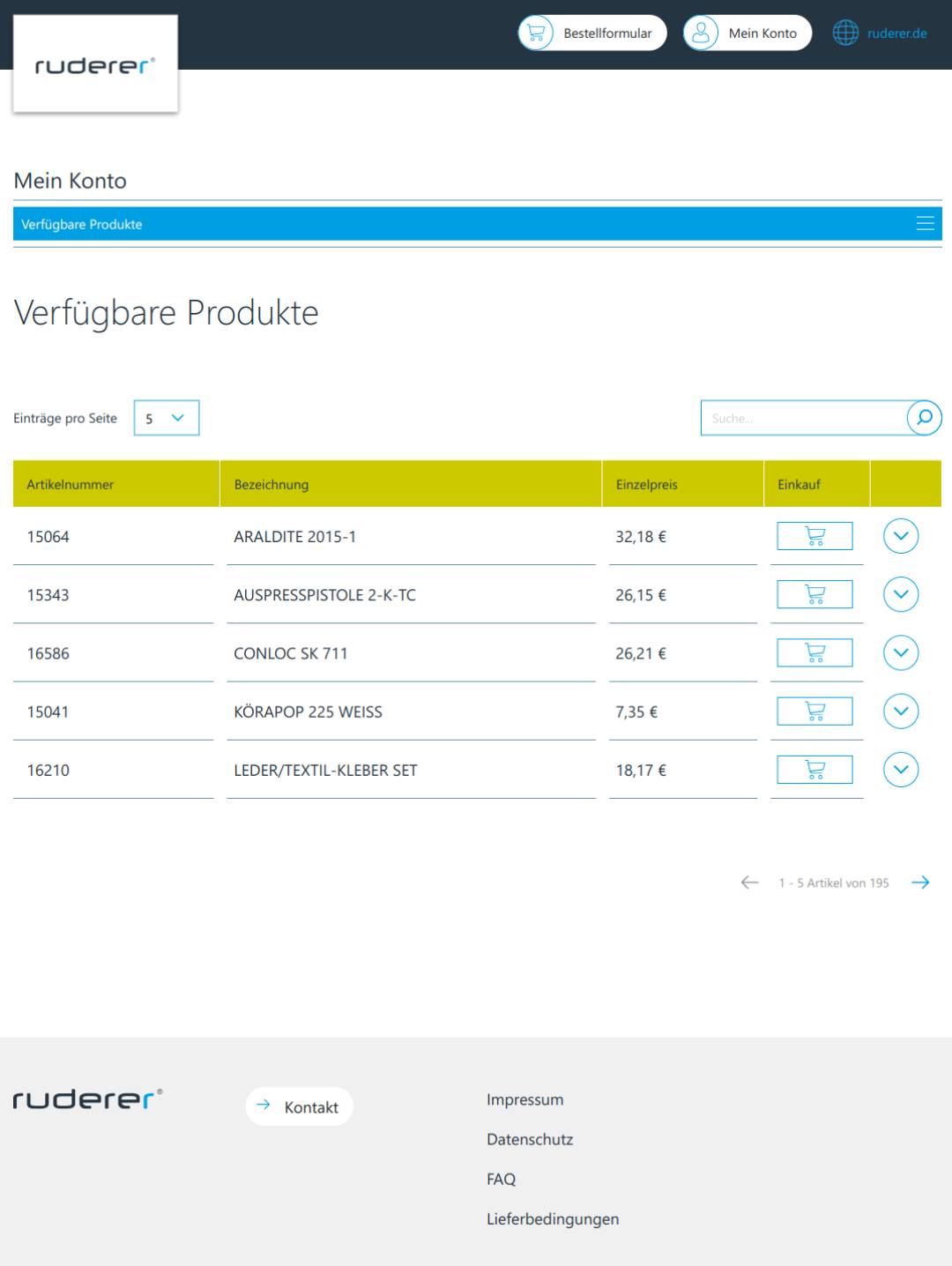The width and height of the screenshot is (952, 1266).
Task: Open Datenschutz footer link
Action: click(x=530, y=1139)
